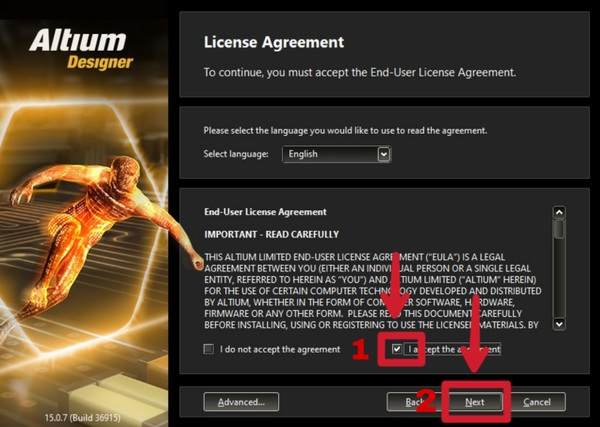Click the 'Select language:' label
Image resolution: width=600 pixels, height=427 pixels.
click(236, 154)
